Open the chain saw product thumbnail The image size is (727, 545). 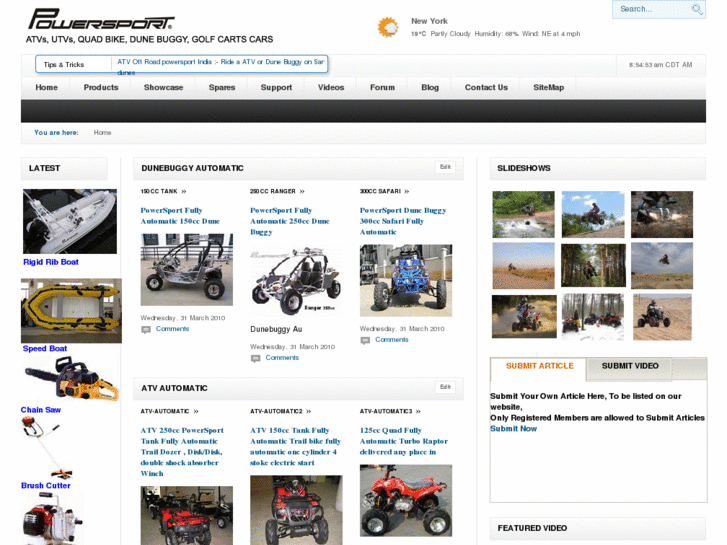pyautogui.click(x=71, y=379)
